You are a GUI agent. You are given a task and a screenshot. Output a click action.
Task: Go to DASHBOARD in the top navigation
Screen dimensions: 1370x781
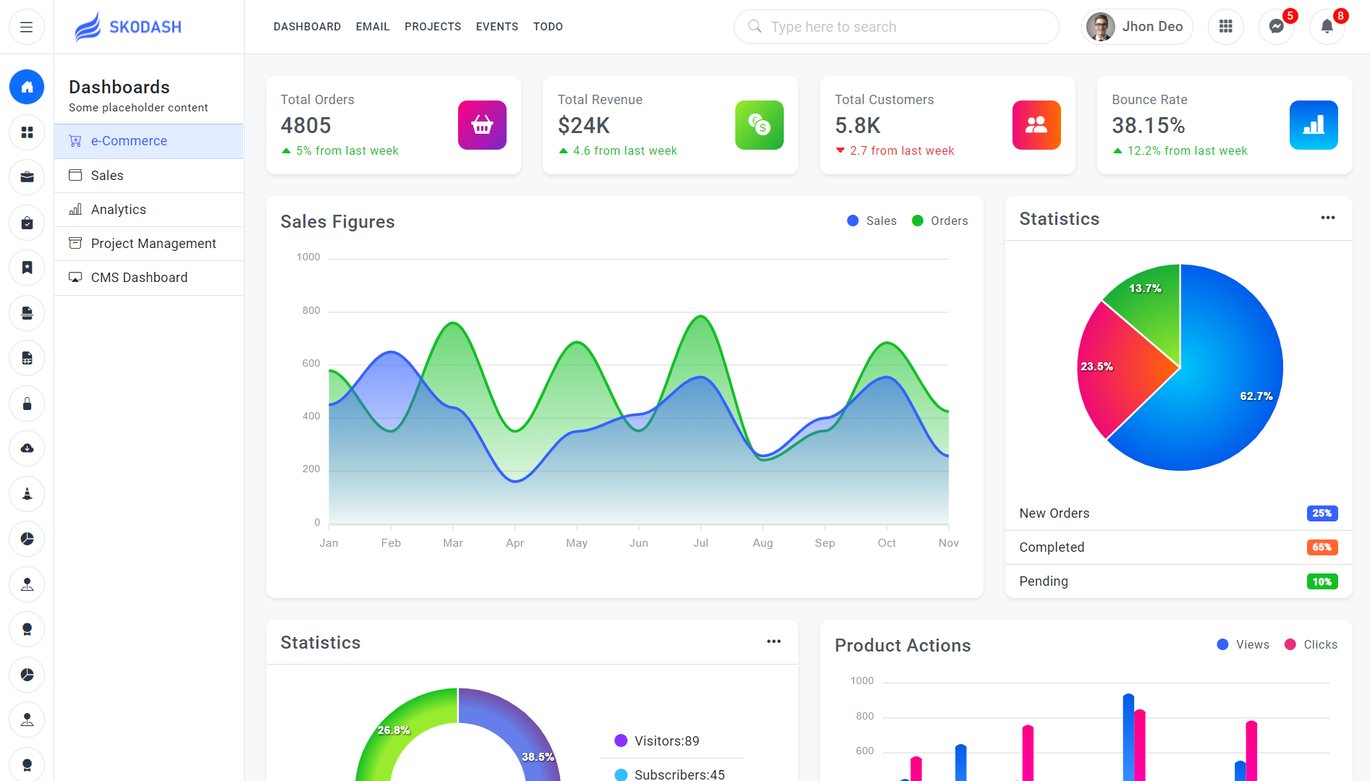click(x=307, y=27)
